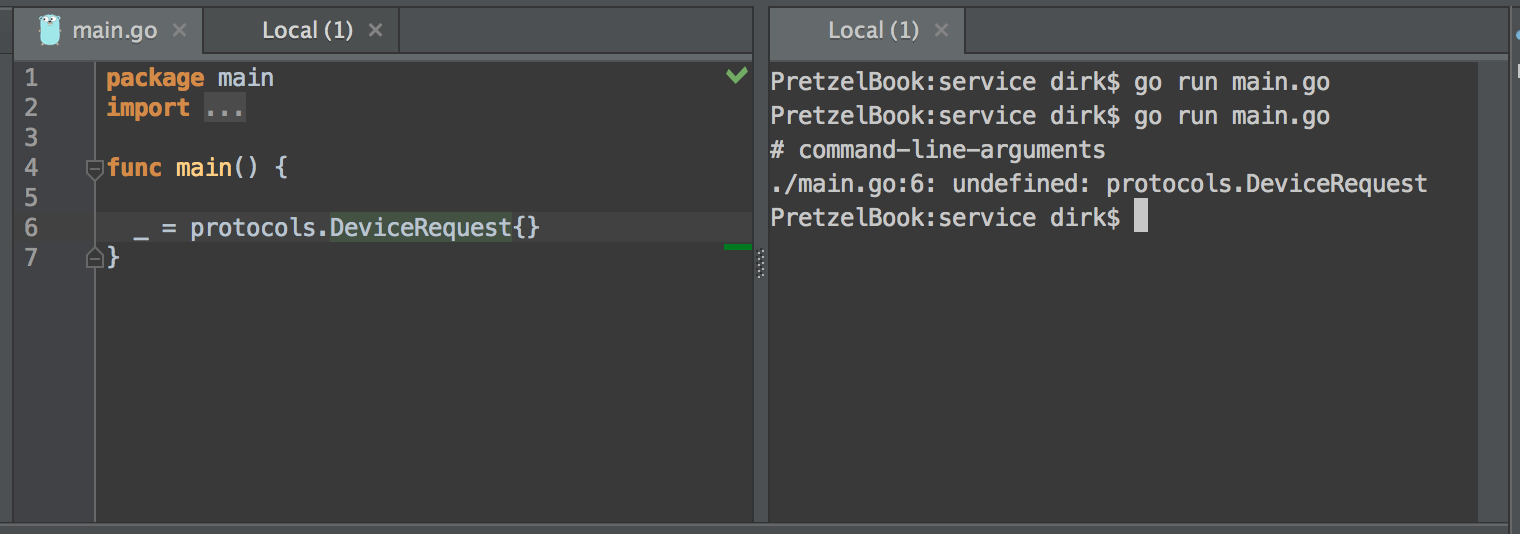The image size is (1520, 534).
Task: Click the green marker in editor error stripe
Action: [737, 246]
